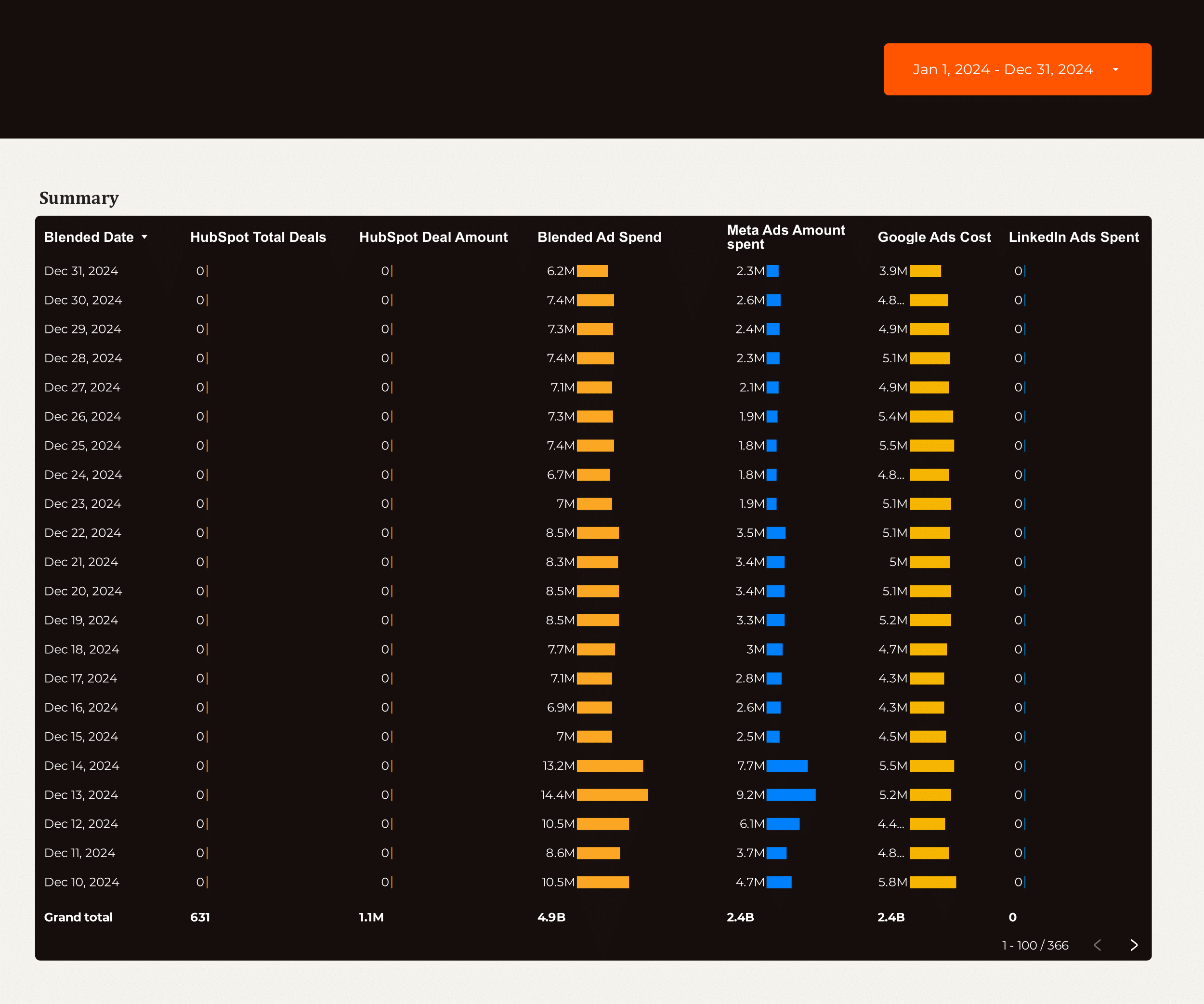The height and width of the screenshot is (1004, 1204).
Task: Click the previous page arrow
Action: [1097, 945]
